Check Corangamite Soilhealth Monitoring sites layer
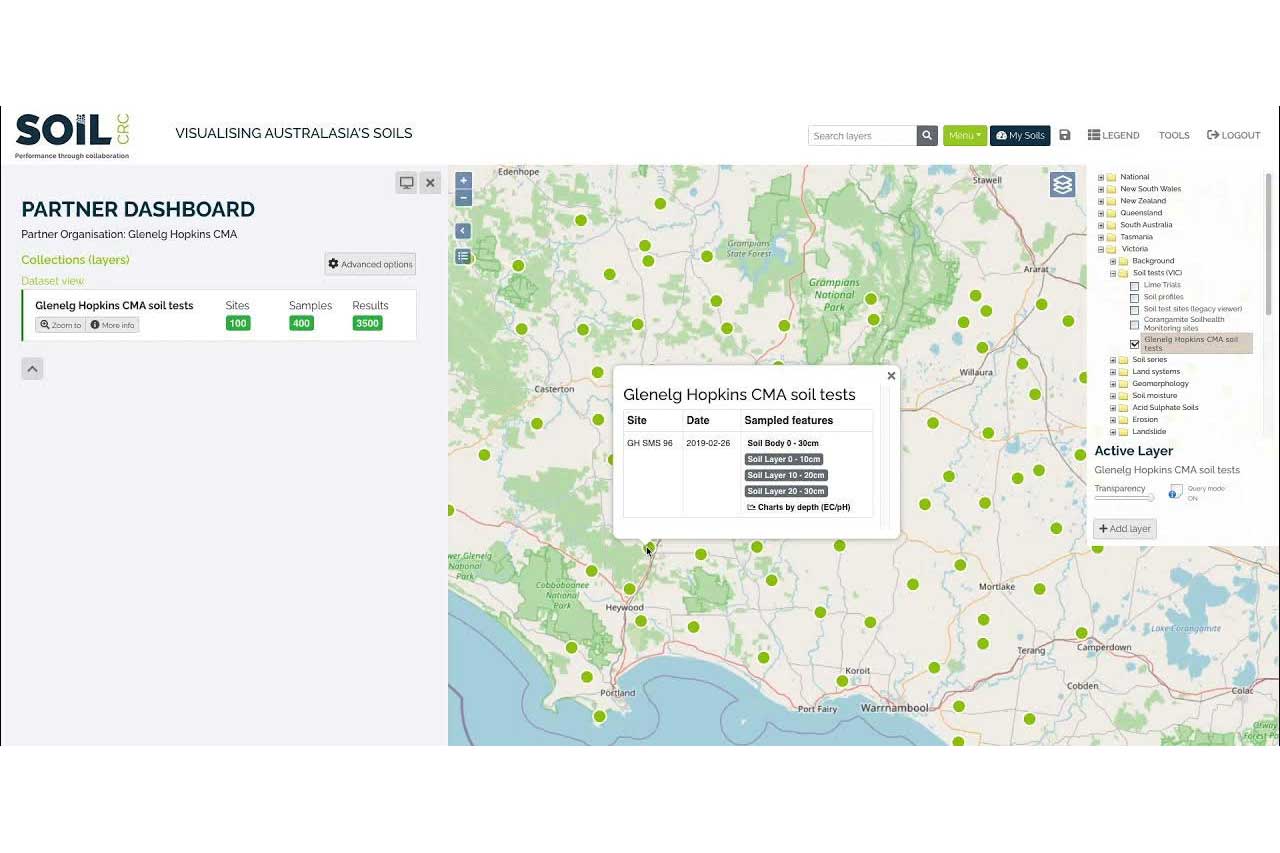The width and height of the screenshot is (1280, 853). click(1134, 325)
